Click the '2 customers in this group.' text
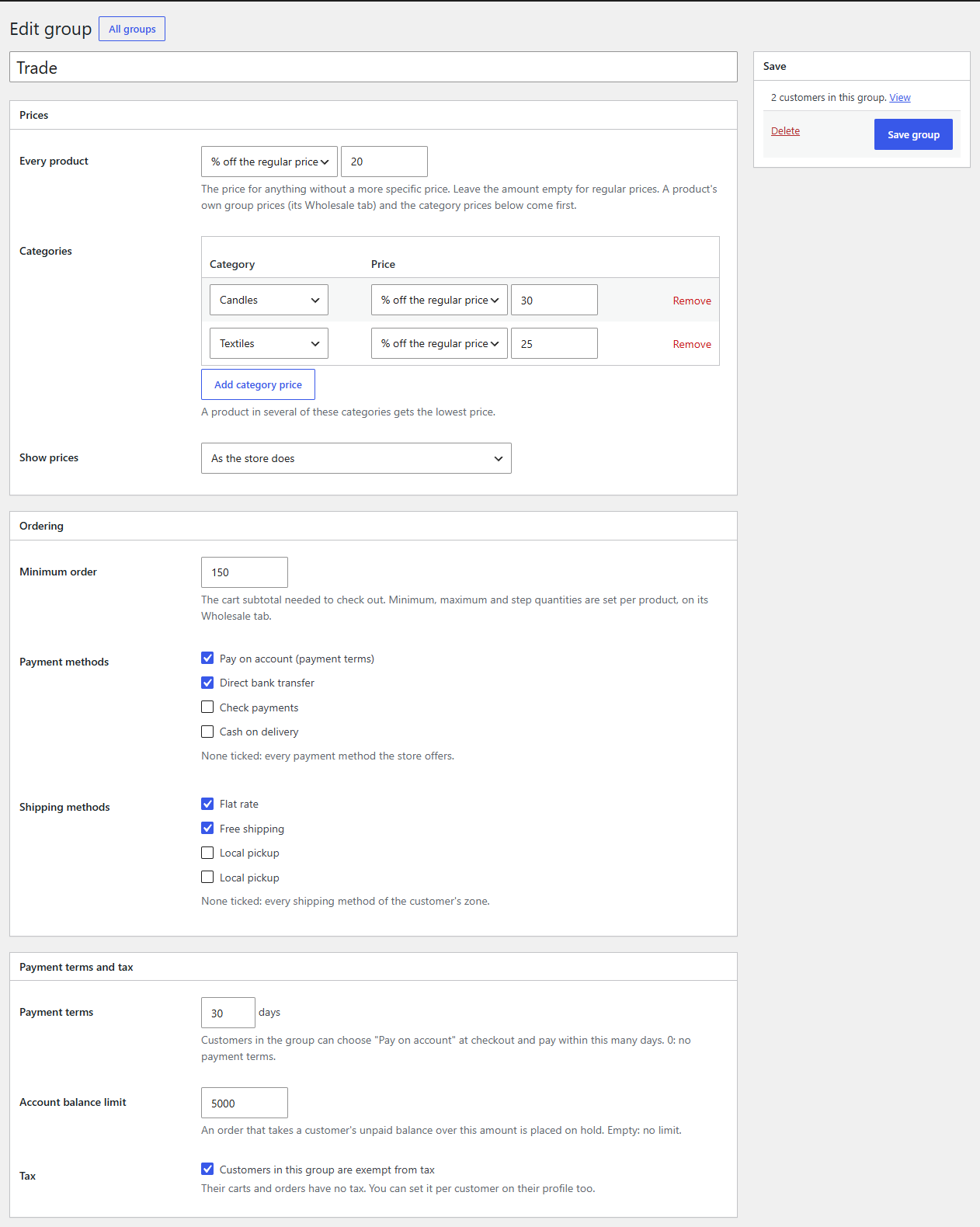Viewport: 980px width, 1227px height. tap(829, 97)
